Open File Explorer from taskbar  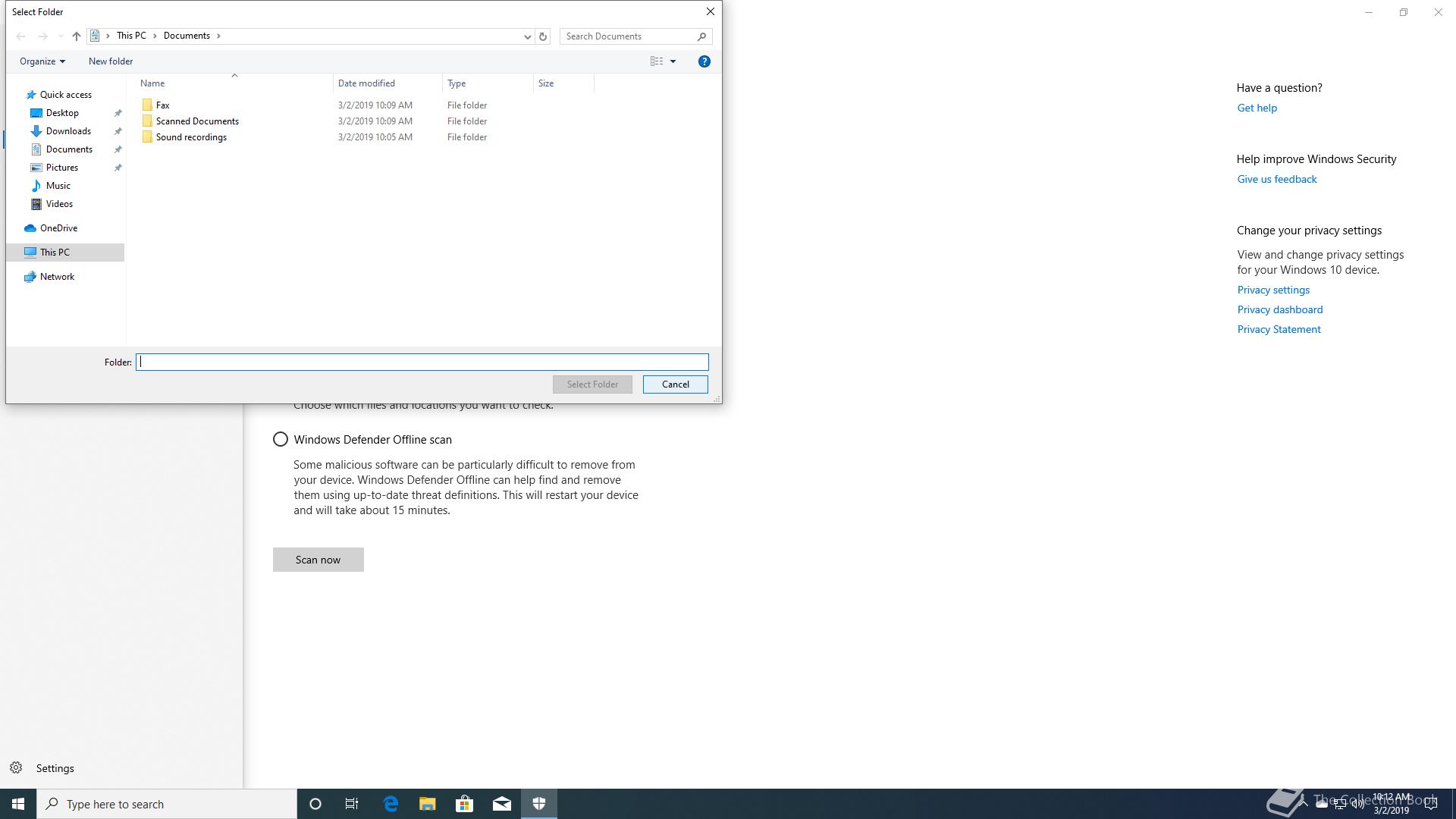(x=428, y=804)
